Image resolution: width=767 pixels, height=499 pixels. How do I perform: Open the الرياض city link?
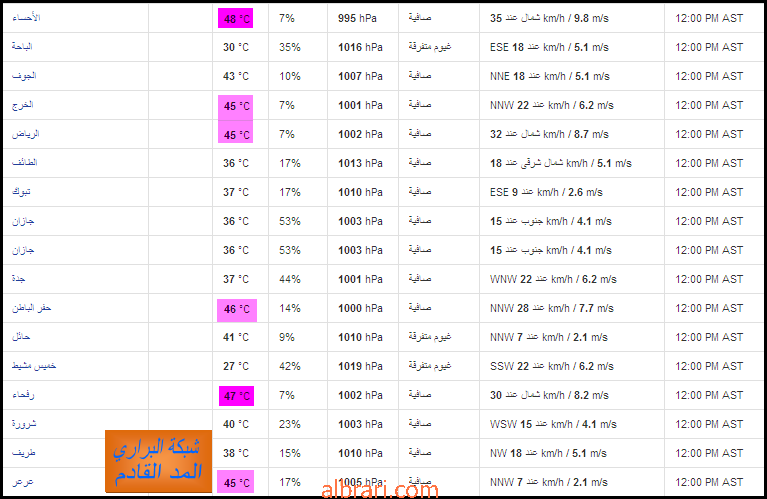coord(25,134)
